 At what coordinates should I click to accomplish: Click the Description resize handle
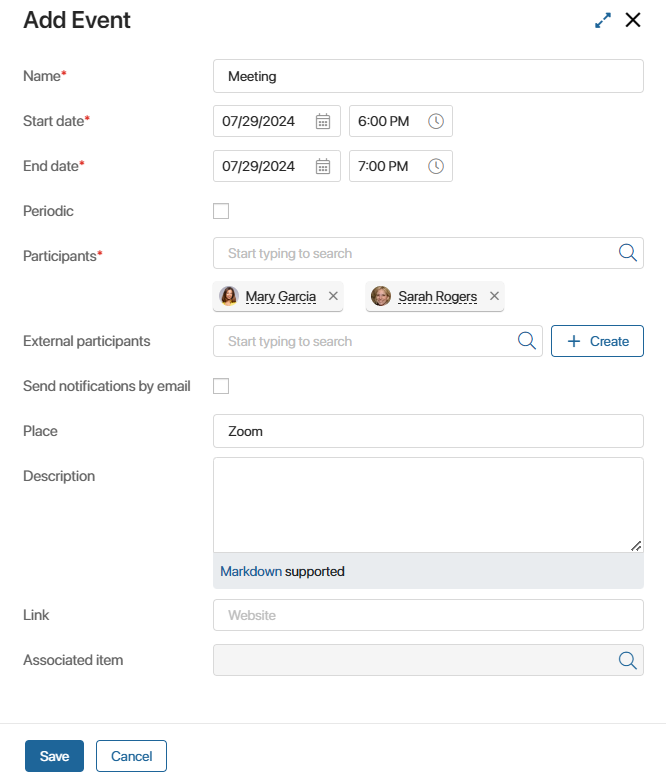tap(636, 546)
